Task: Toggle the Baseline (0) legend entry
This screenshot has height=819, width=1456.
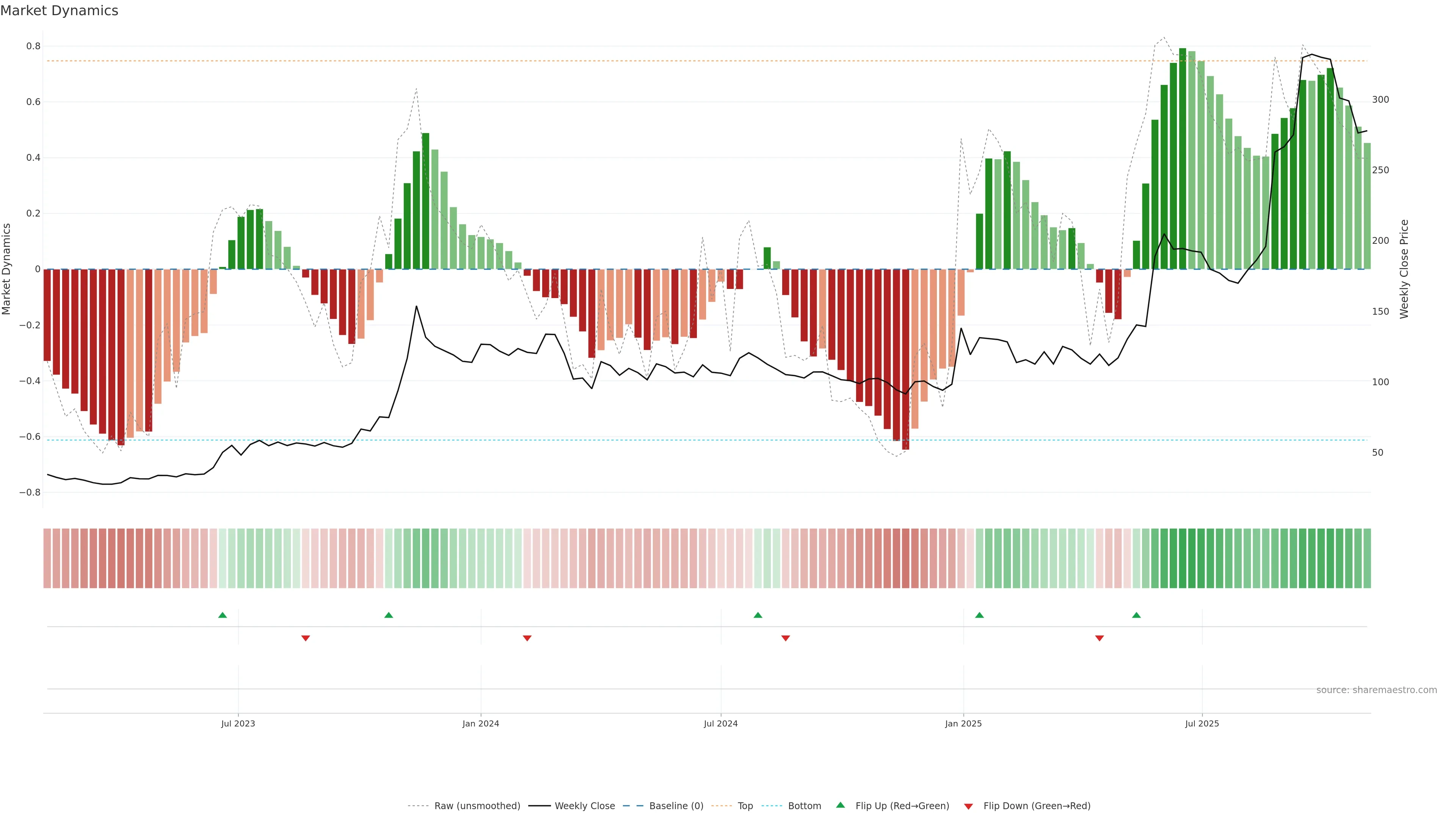Action: [676, 806]
